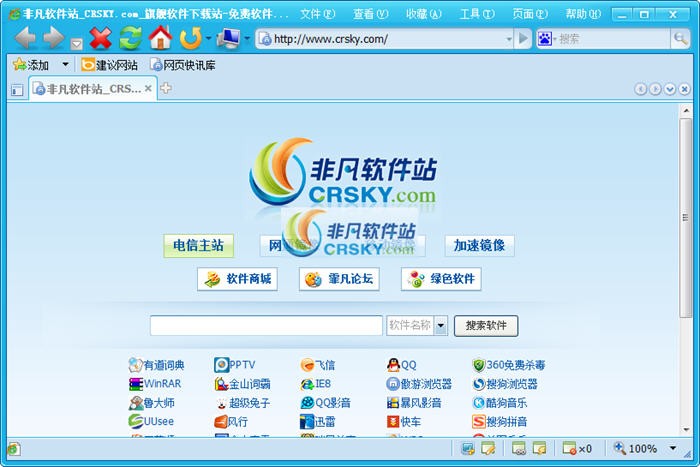
Task: Click the 搜索软件 button
Action: click(x=486, y=325)
